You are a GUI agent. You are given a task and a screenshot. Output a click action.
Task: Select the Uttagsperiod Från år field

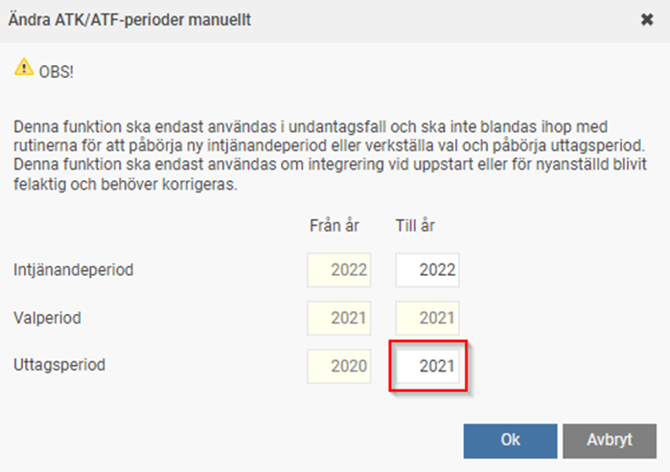point(339,366)
